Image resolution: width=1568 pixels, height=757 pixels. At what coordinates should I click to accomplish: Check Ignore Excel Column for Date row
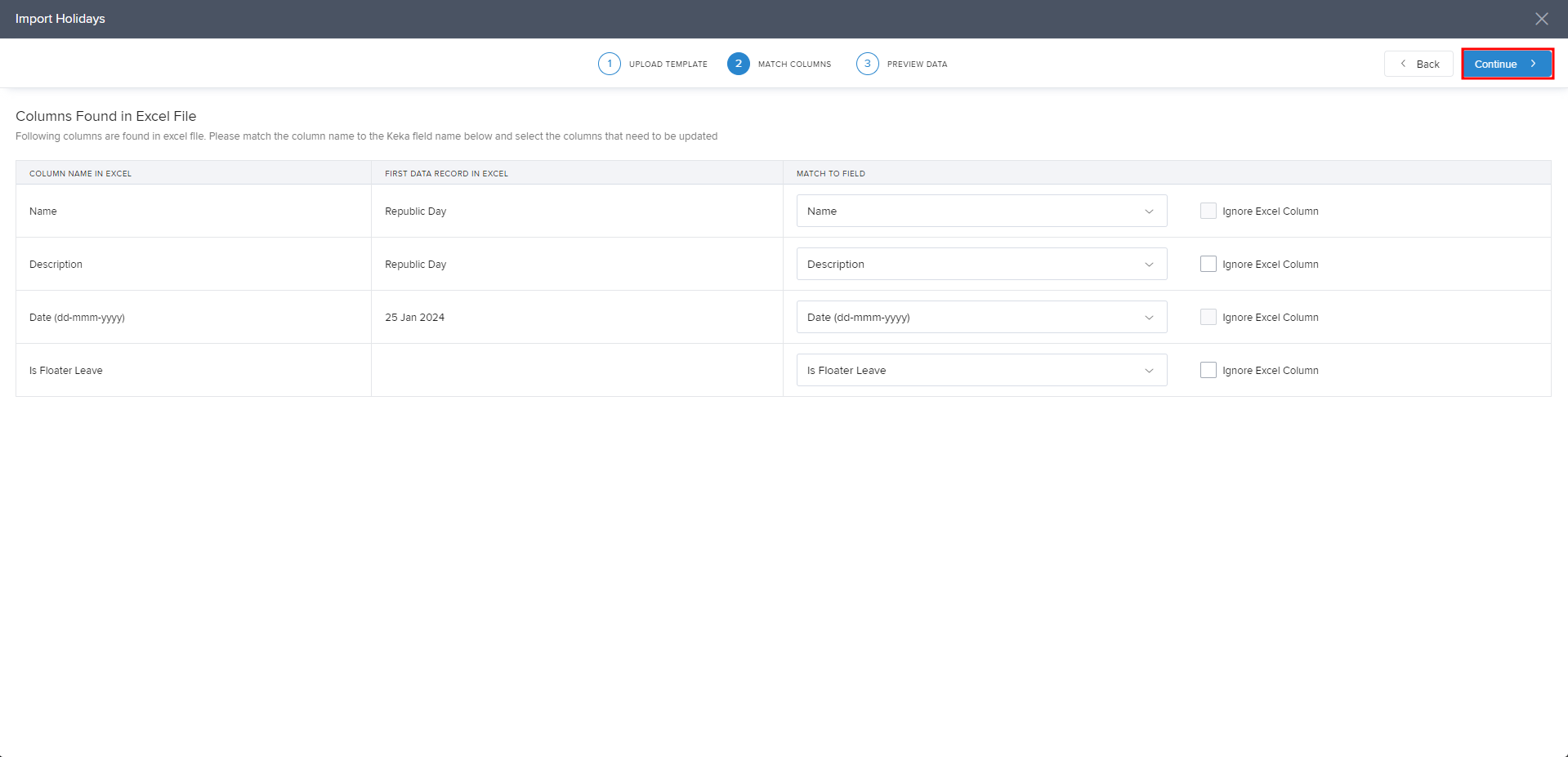click(1208, 317)
